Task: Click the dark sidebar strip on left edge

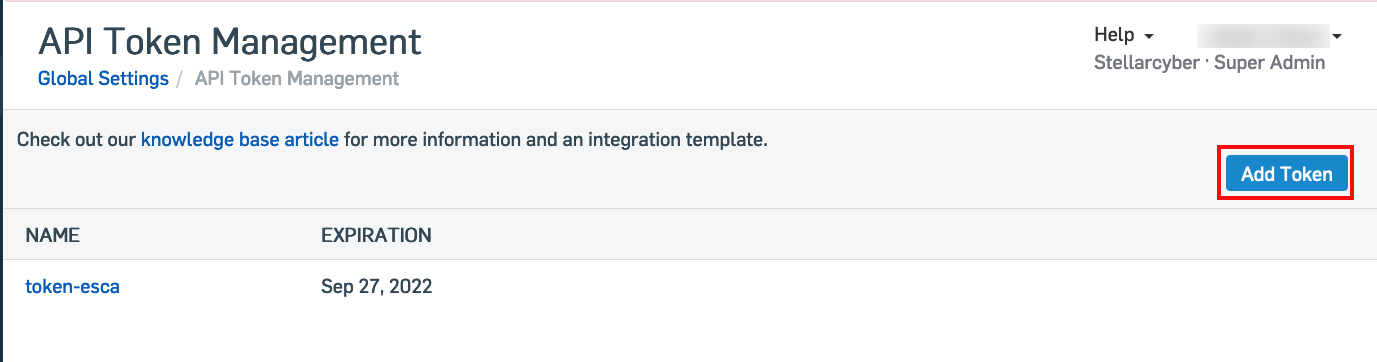Action: coord(1,181)
